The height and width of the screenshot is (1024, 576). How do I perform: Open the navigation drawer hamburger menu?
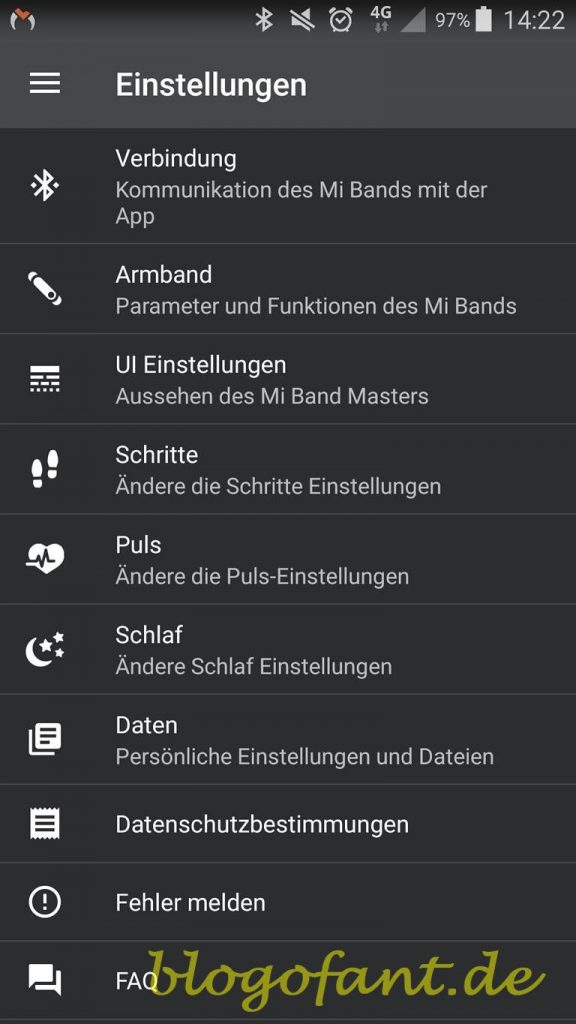click(44, 84)
